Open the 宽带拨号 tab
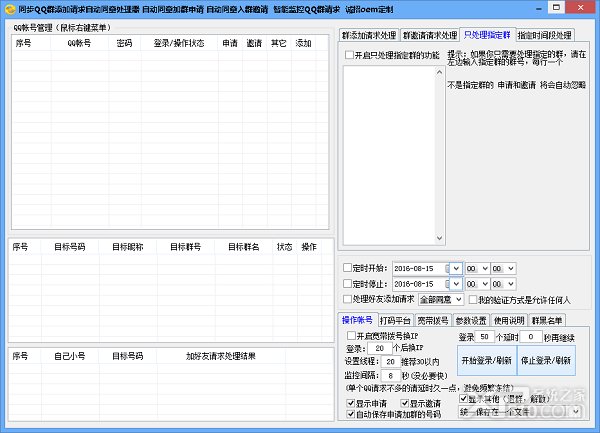 click(x=433, y=321)
